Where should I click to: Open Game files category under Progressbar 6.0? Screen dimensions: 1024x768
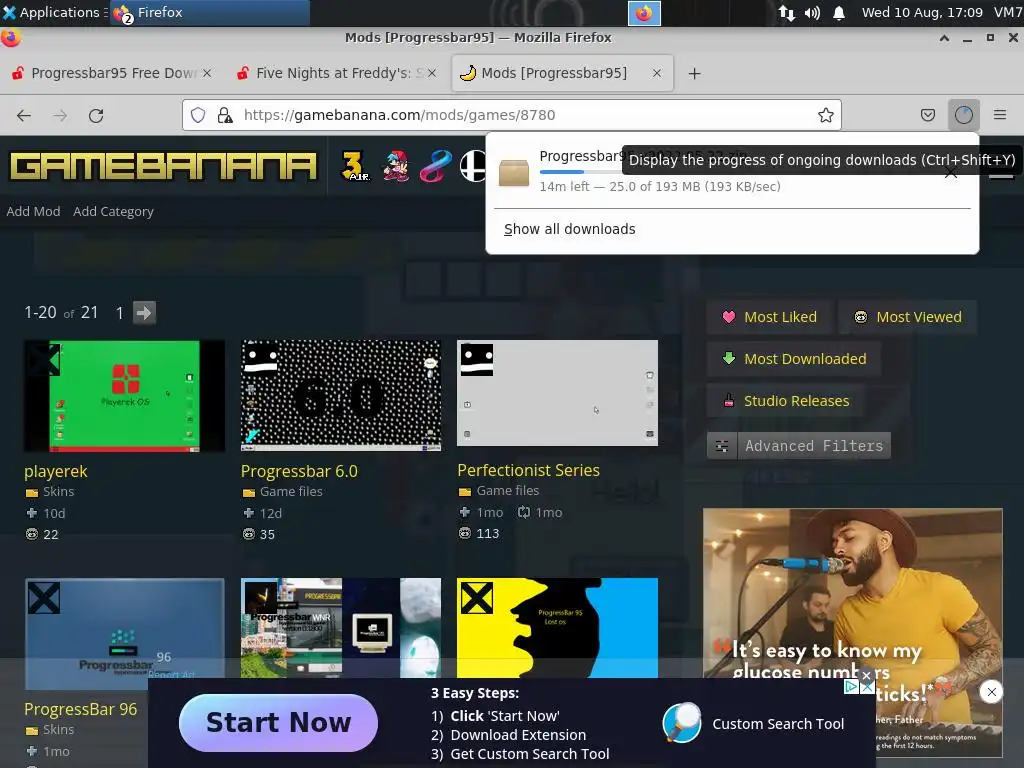(x=291, y=492)
